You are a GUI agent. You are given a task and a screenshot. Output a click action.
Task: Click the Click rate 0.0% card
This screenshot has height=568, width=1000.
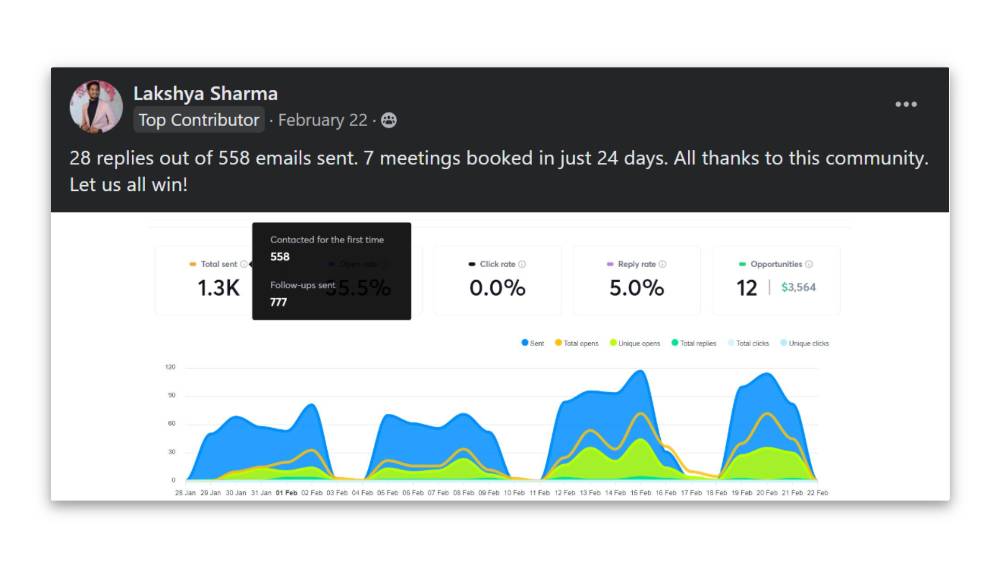(x=497, y=281)
